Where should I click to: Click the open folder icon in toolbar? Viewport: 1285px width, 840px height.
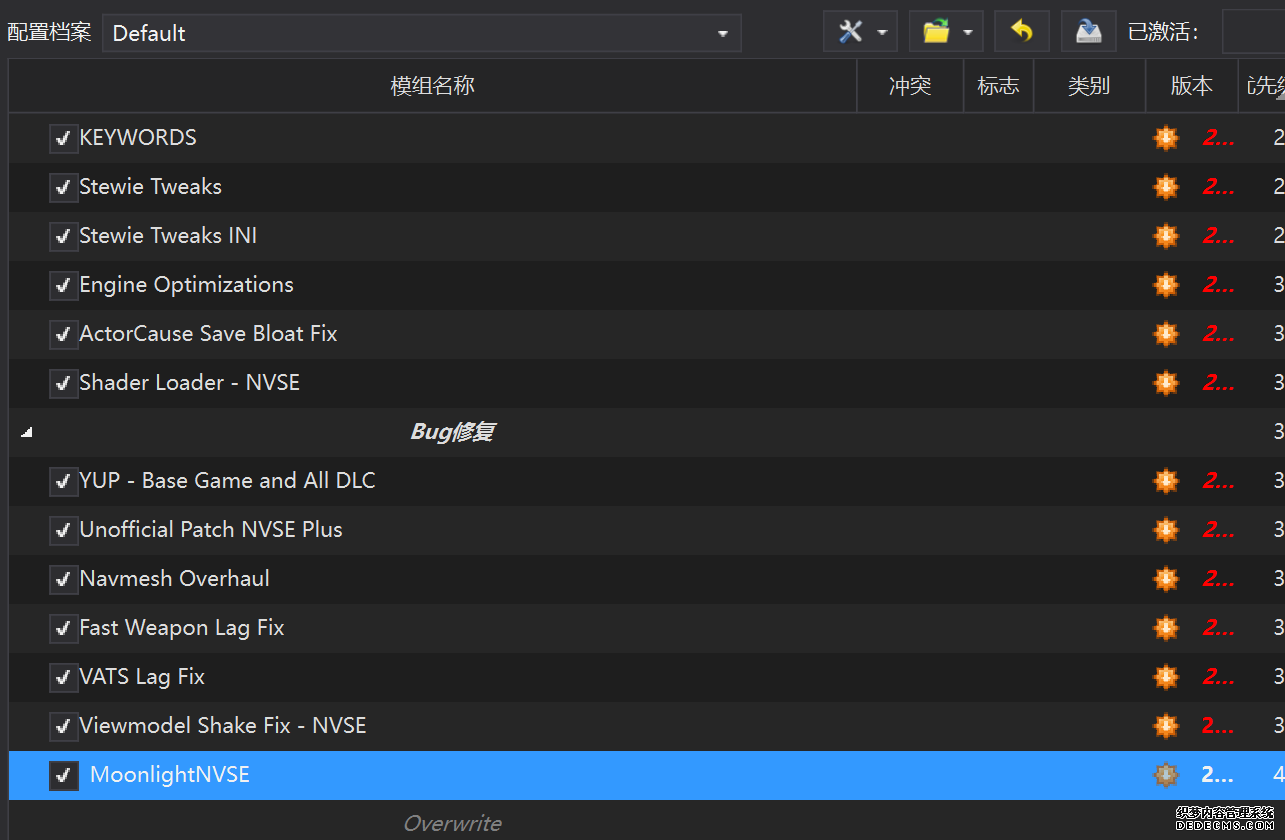tap(936, 32)
